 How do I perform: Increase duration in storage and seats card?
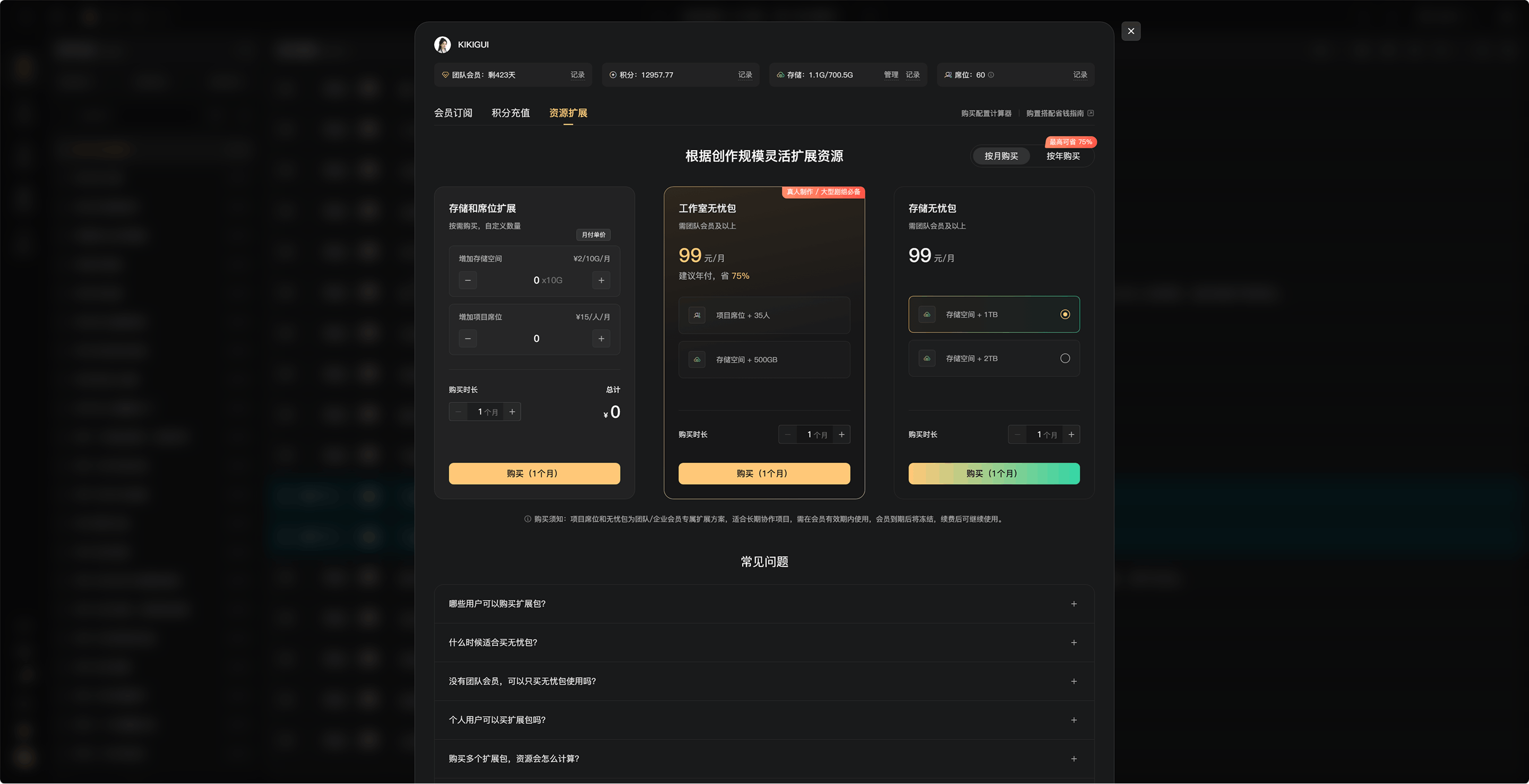click(512, 412)
